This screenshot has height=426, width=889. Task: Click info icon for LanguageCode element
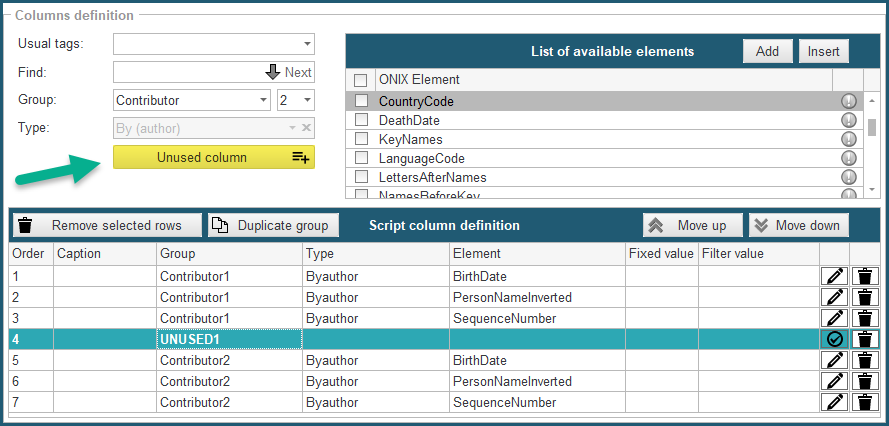tap(848, 158)
